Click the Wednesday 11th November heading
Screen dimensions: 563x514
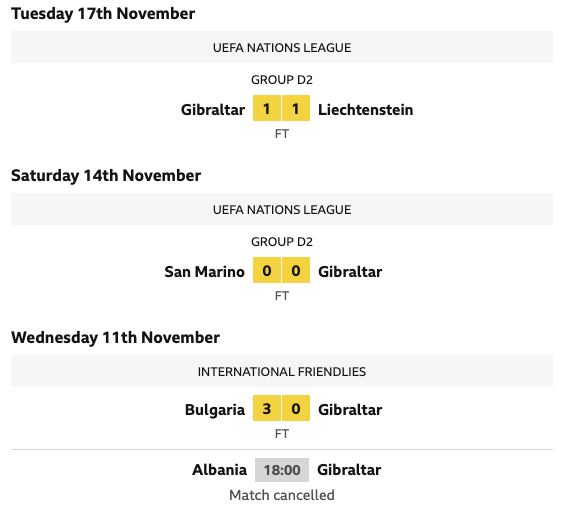coord(115,338)
